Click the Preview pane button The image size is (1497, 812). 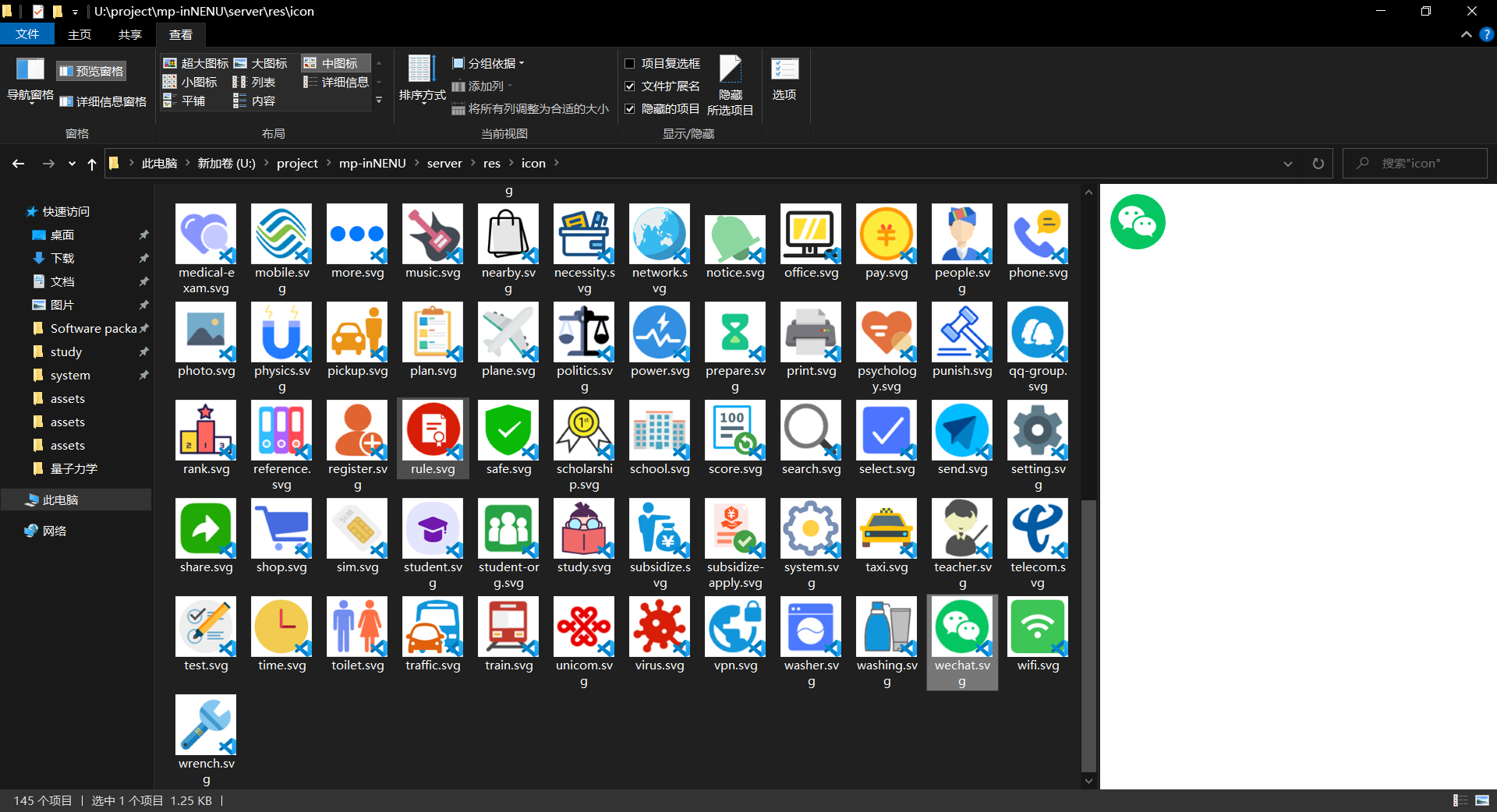tap(92, 71)
